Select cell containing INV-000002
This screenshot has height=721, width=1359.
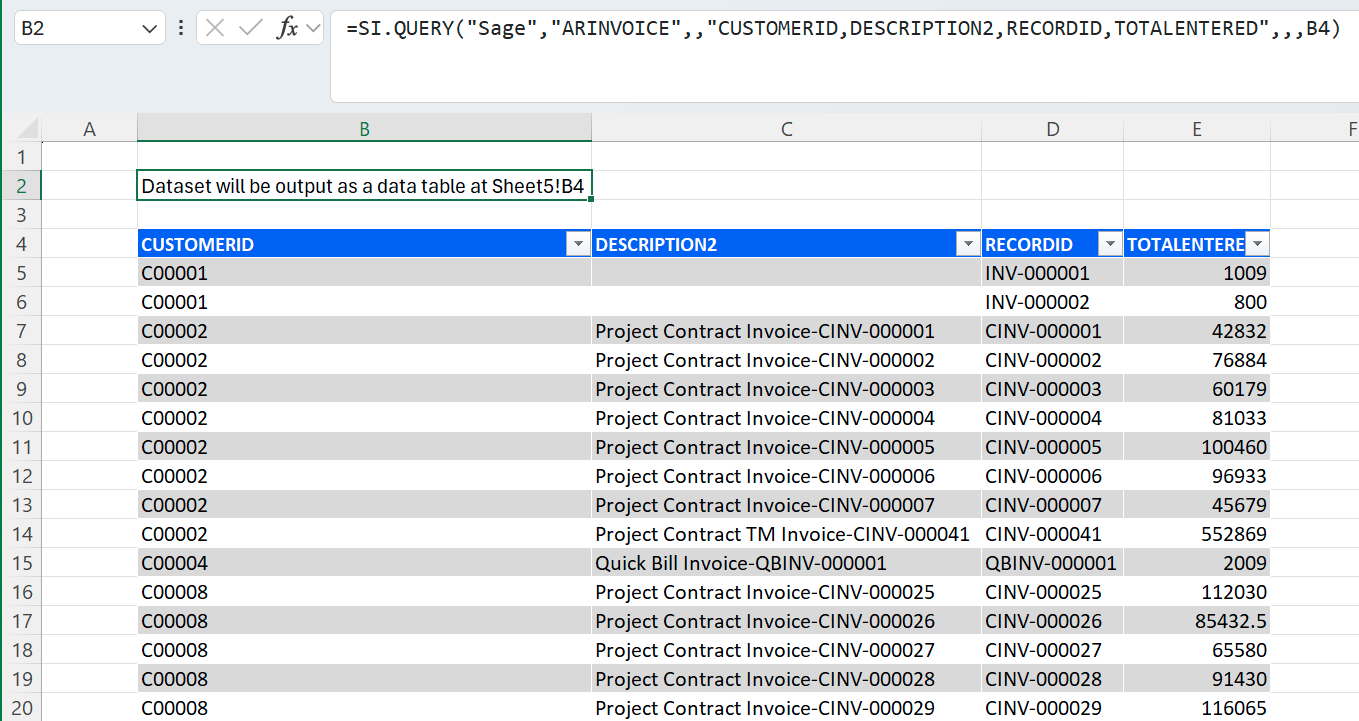click(x=1037, y=302)
